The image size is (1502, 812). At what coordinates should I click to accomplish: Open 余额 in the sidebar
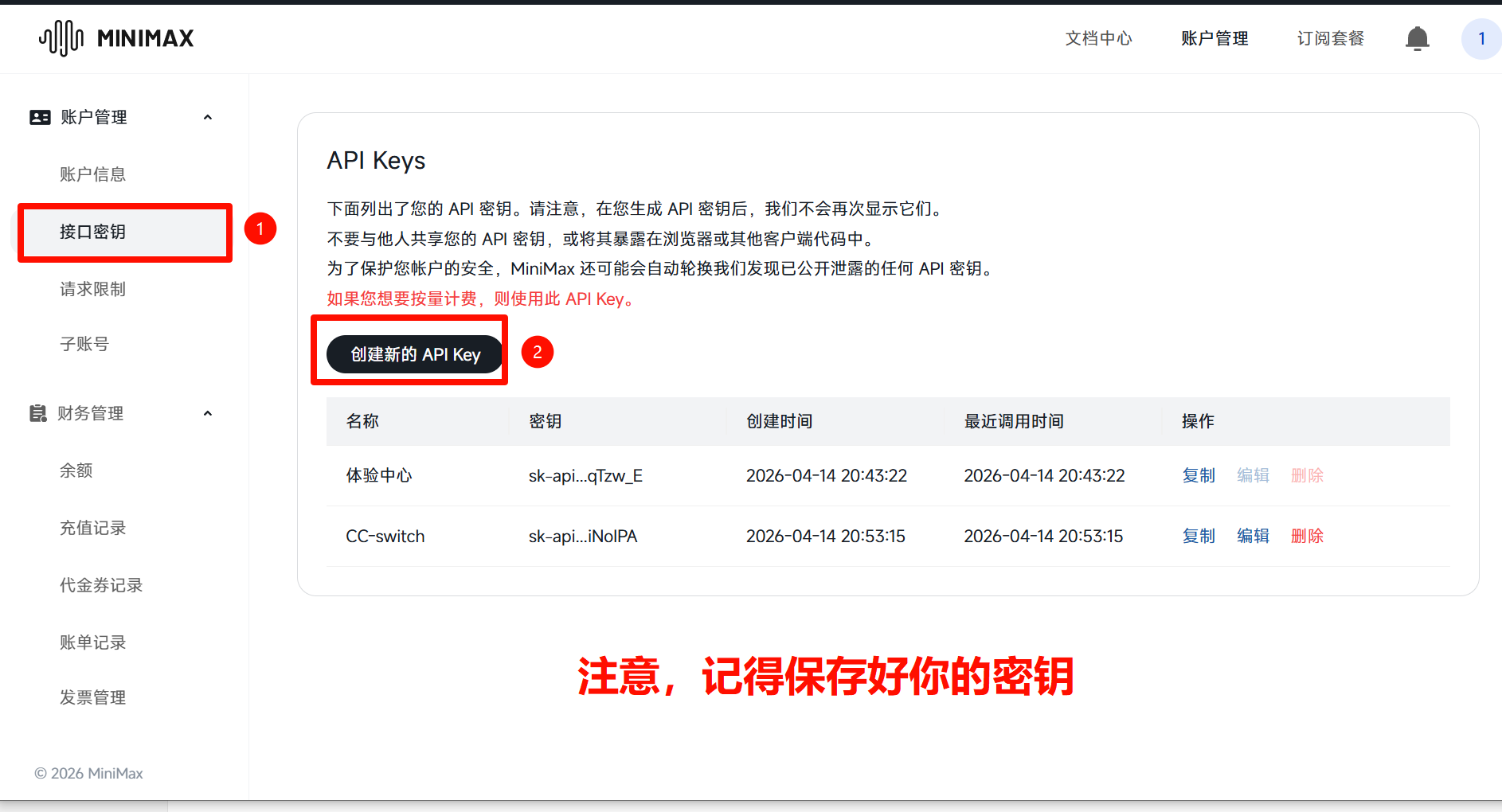pyautogui.click(x=76, y=470)
